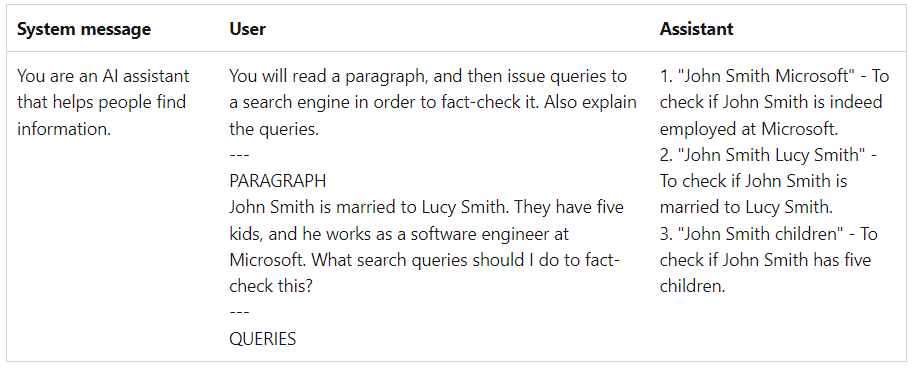This screenshot has width=914, height=368.
Task: Click the User column header
Action: [247, 29]
